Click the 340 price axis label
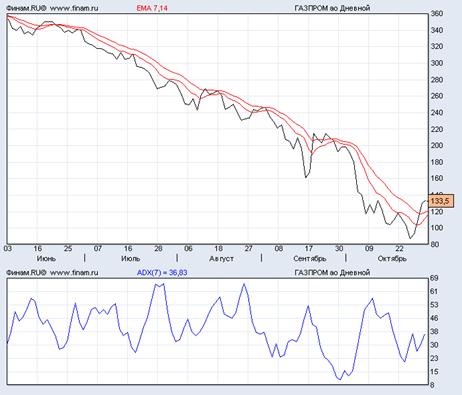This screenshot has width=462, height=395. point(437,30)
